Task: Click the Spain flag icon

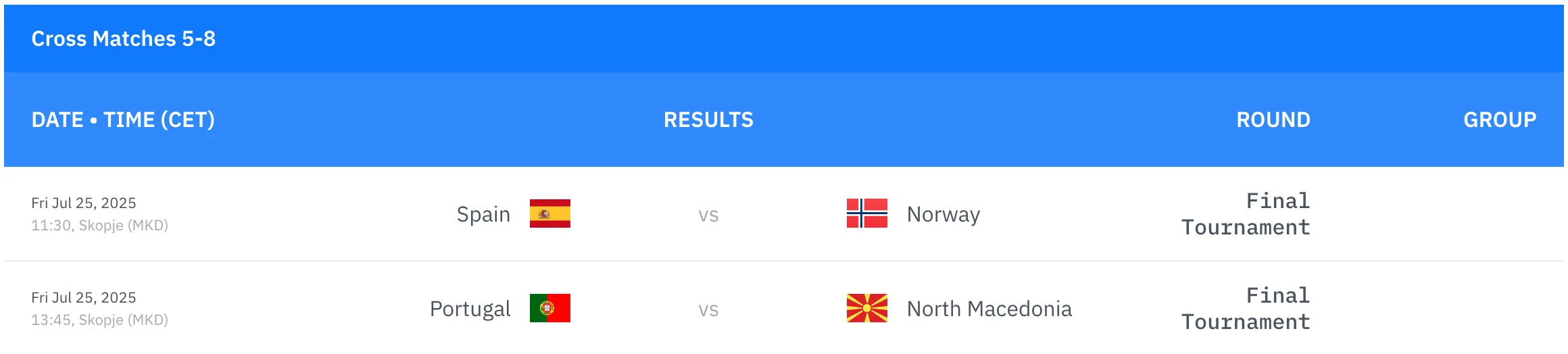Action: pos(549,213)
